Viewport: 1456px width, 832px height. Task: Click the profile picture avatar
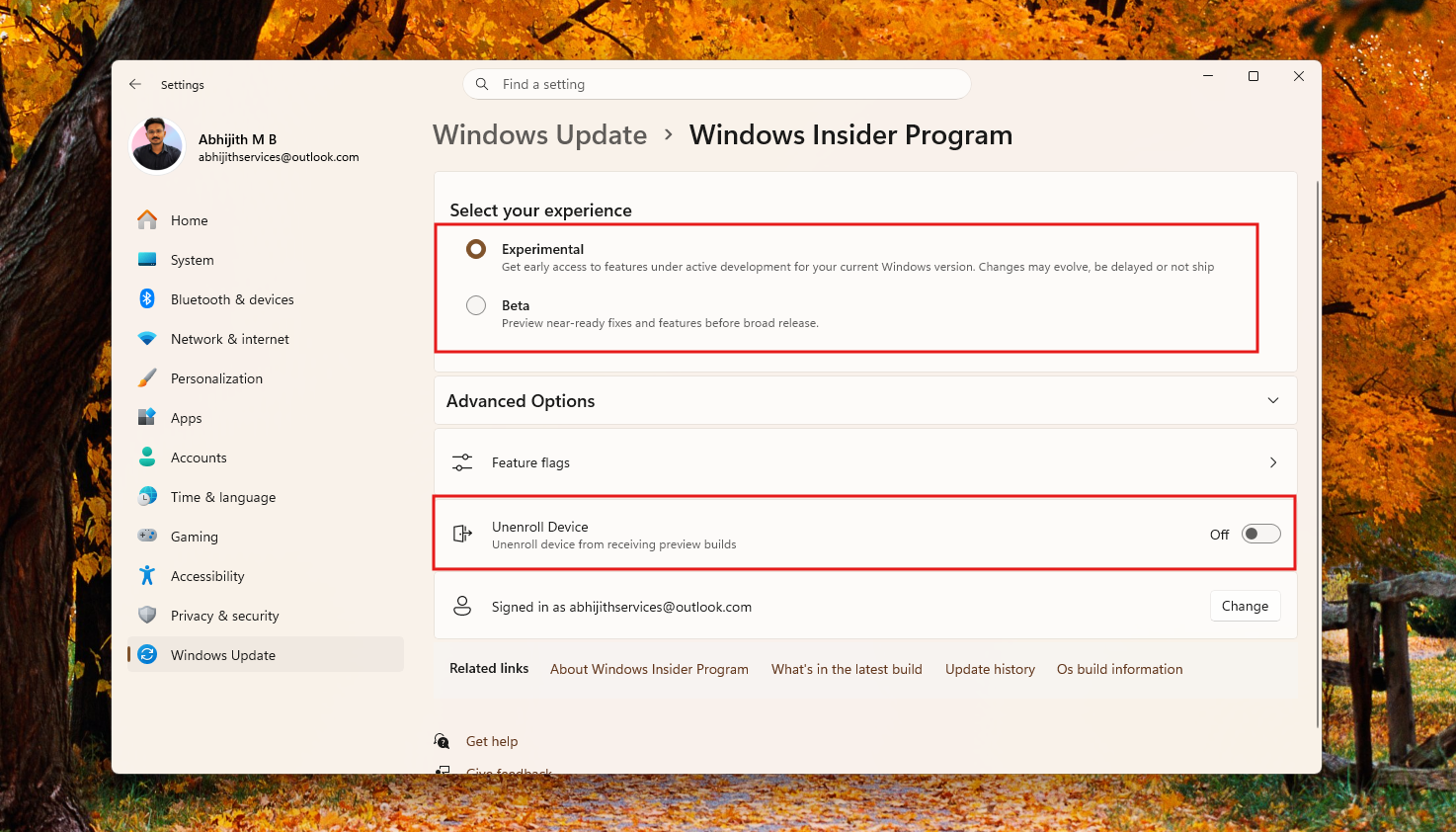coord(157,145)
